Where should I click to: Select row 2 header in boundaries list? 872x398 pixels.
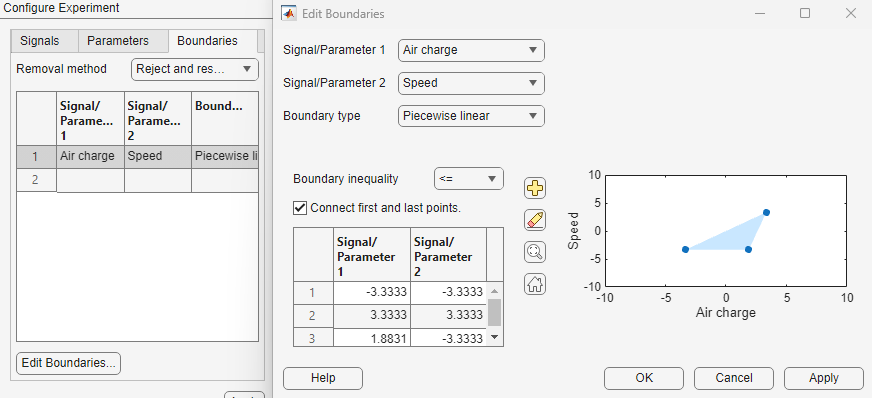(37, 180)
